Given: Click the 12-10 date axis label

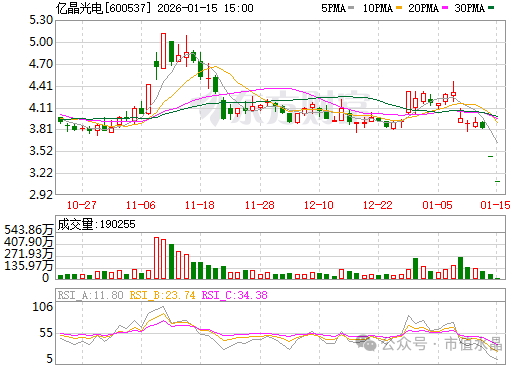Looking at the screenshot, I should (319, 205).
